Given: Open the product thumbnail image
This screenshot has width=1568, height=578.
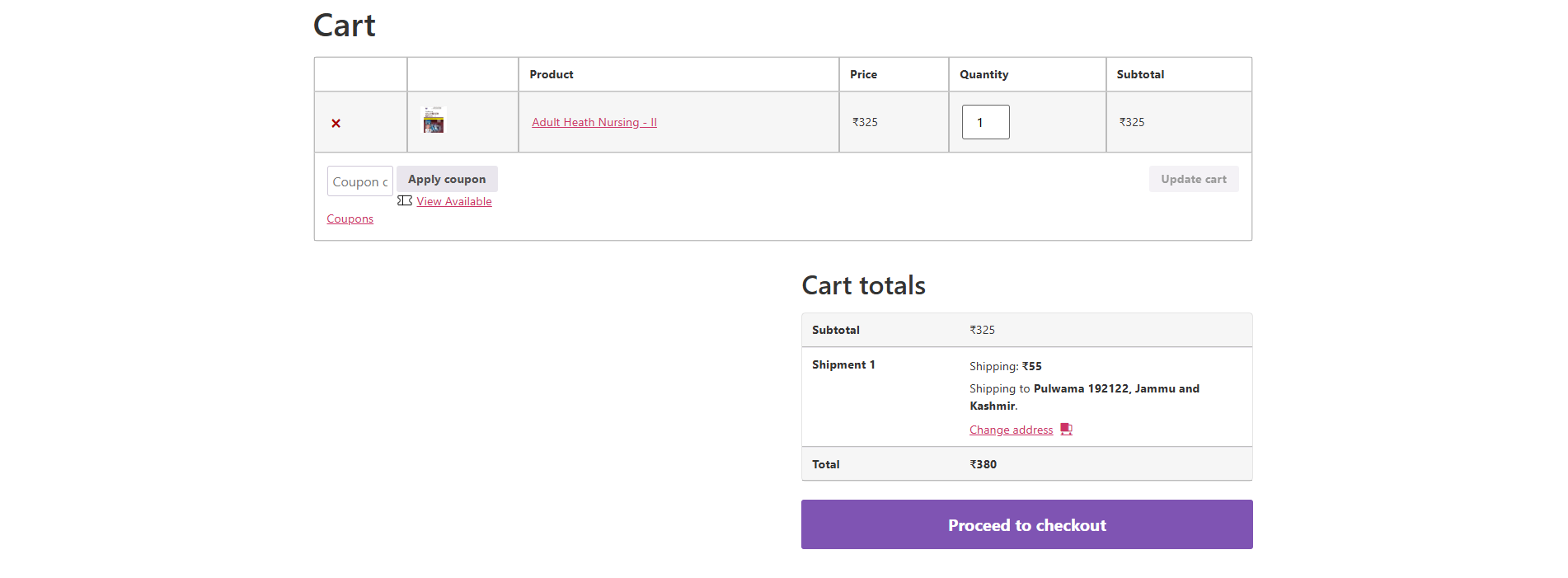Looking at the screenshot, I should [x=434, y=120].
